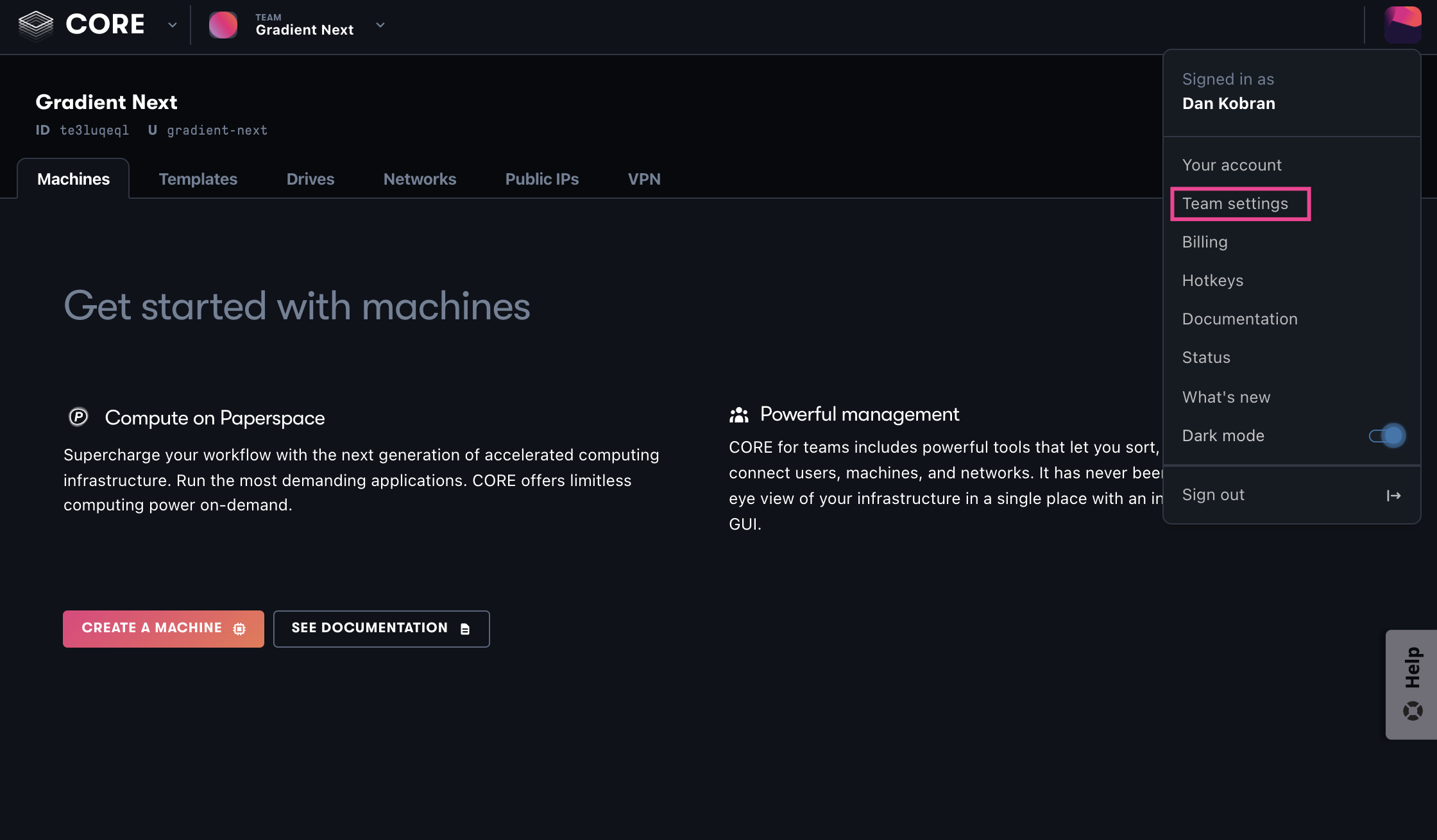Click the chip icon on Create a Machine
The image size is (1437, 840).
click(239, 628)
